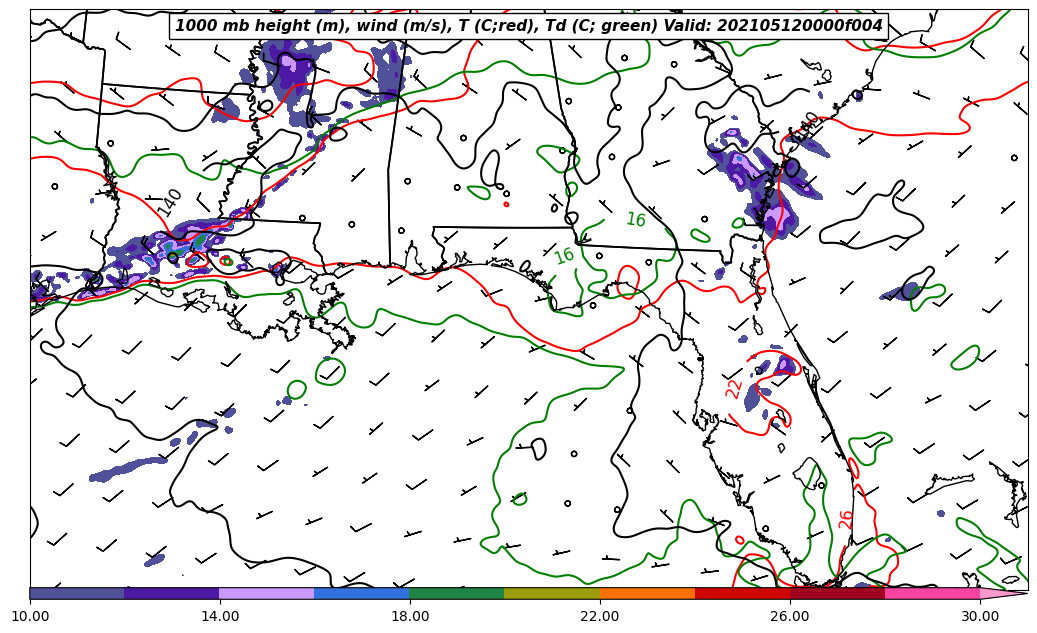
Task: Select the green 18–20 colorbar segment
Action: coord(457,593)
